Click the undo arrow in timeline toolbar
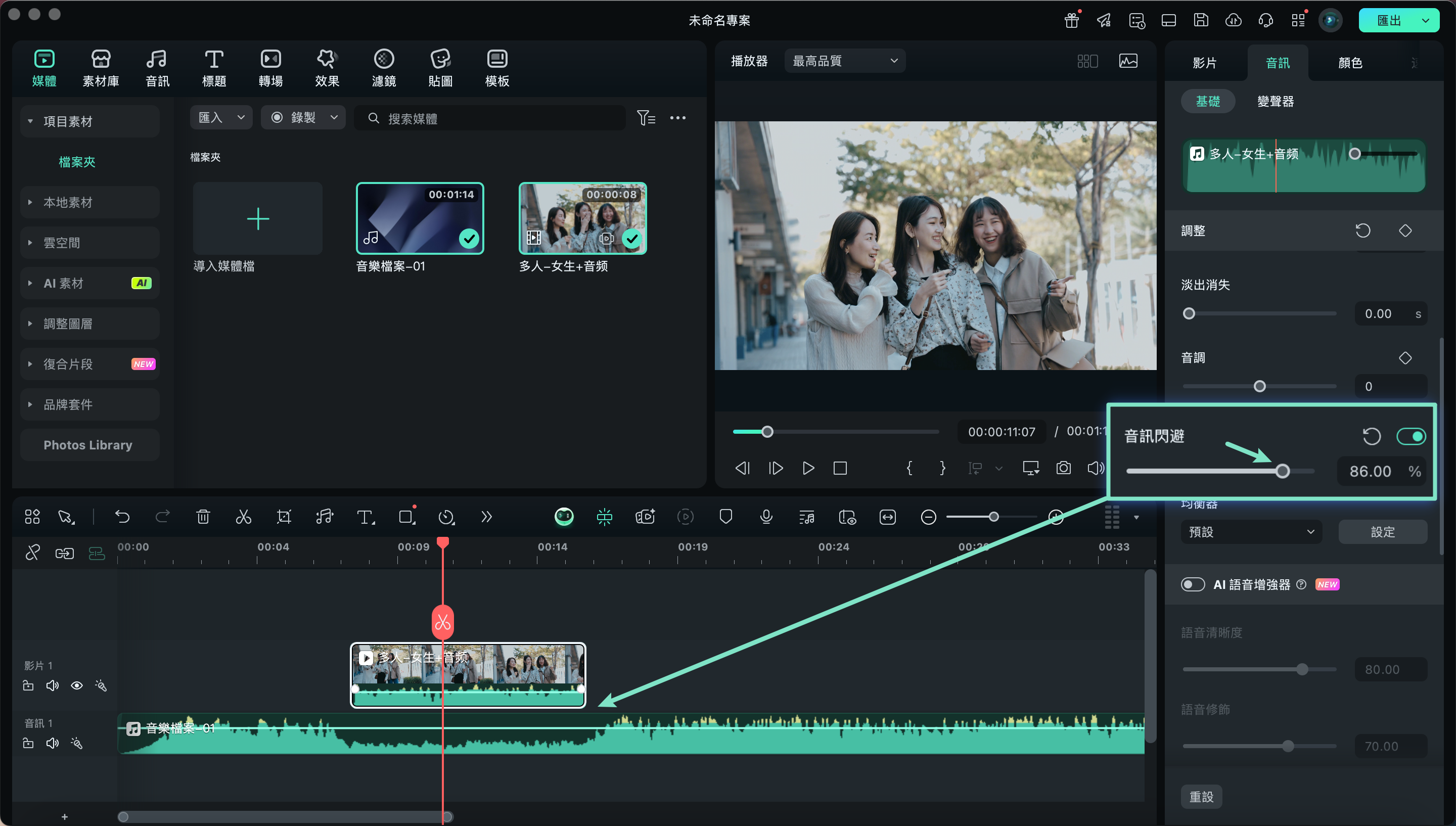1456x826 pixels. [x=122, y=516]
